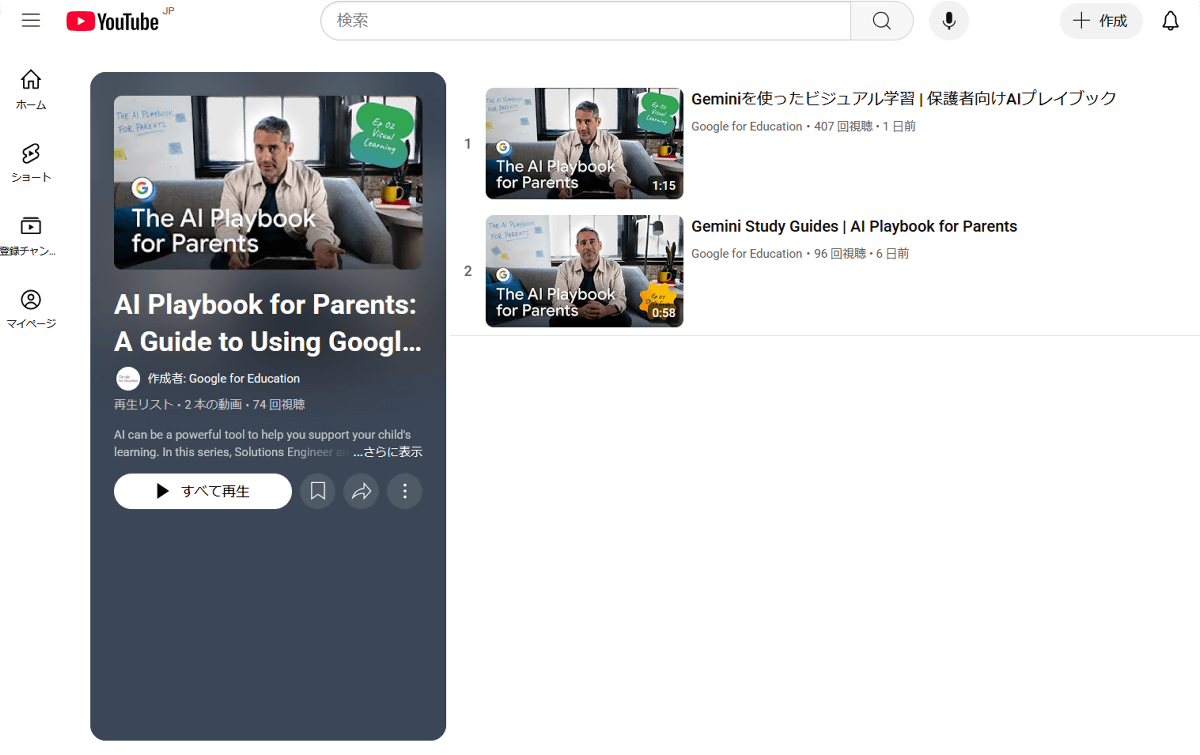This screenshot has height=755, width=1200.
Task: Open ショート in sidebar
Action: tap(31, 162)
